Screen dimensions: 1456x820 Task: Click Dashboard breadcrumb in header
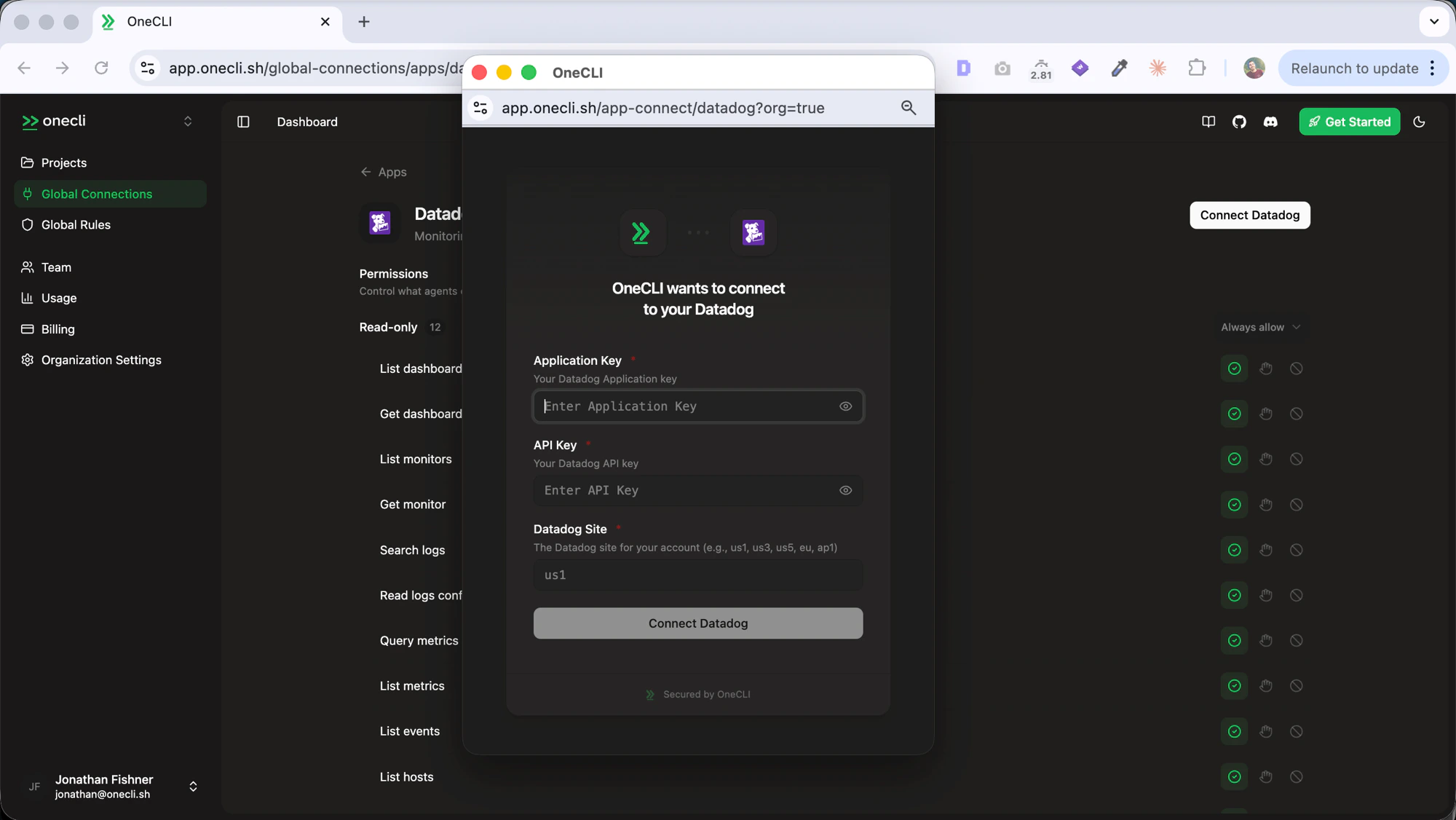pyautogui.click(x=307, y=122)
